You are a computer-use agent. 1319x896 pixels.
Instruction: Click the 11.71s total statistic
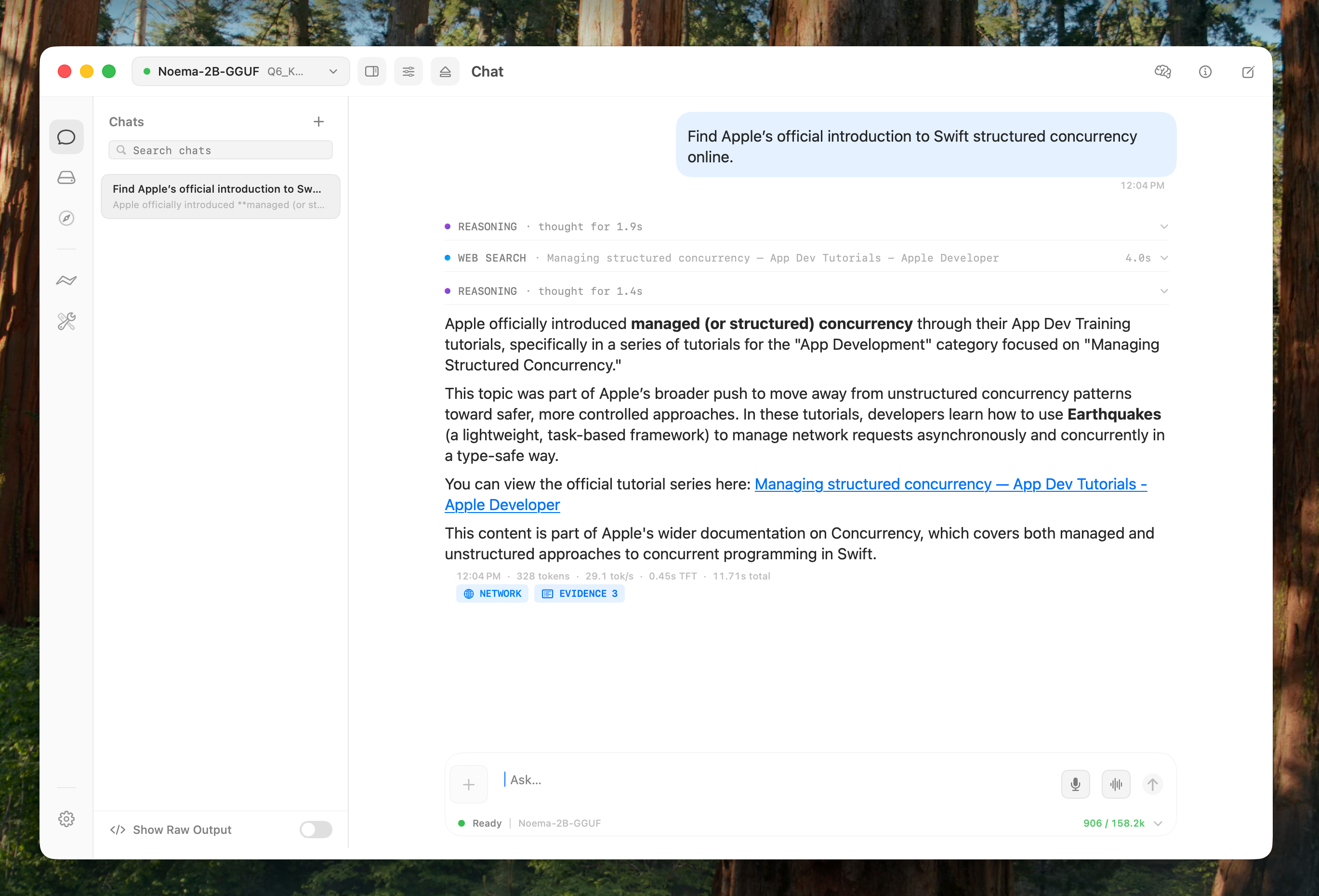pyautogui.click(x=741, y=576)
